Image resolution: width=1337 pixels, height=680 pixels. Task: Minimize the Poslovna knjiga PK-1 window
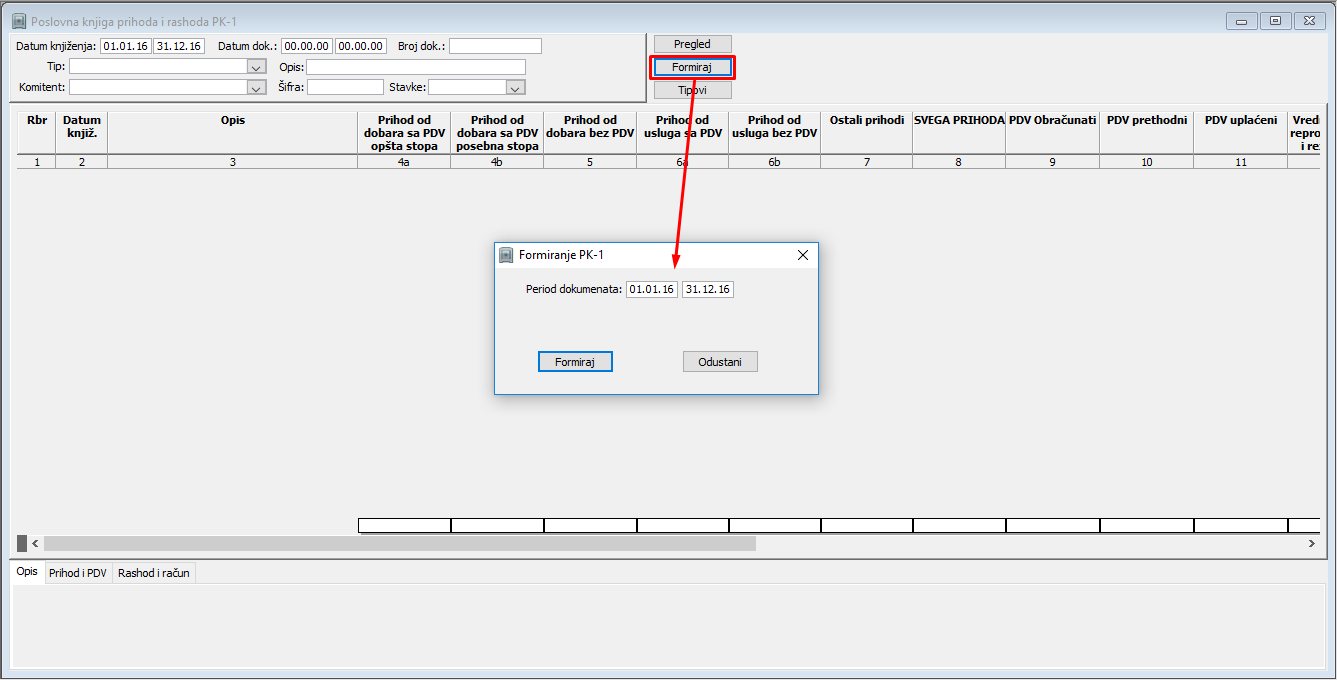1242,20
